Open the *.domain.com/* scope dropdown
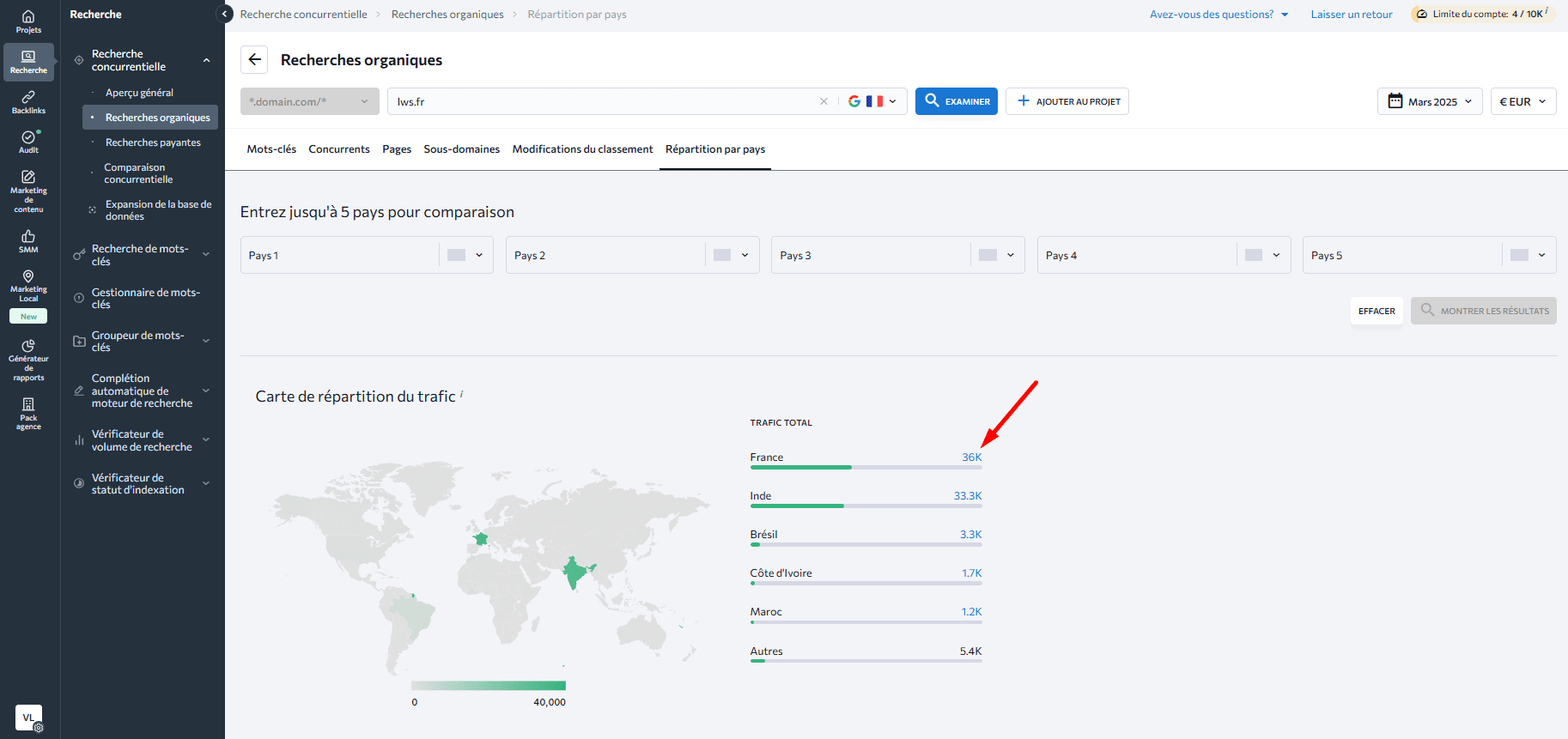1568x739 pixels. [310, 101]
